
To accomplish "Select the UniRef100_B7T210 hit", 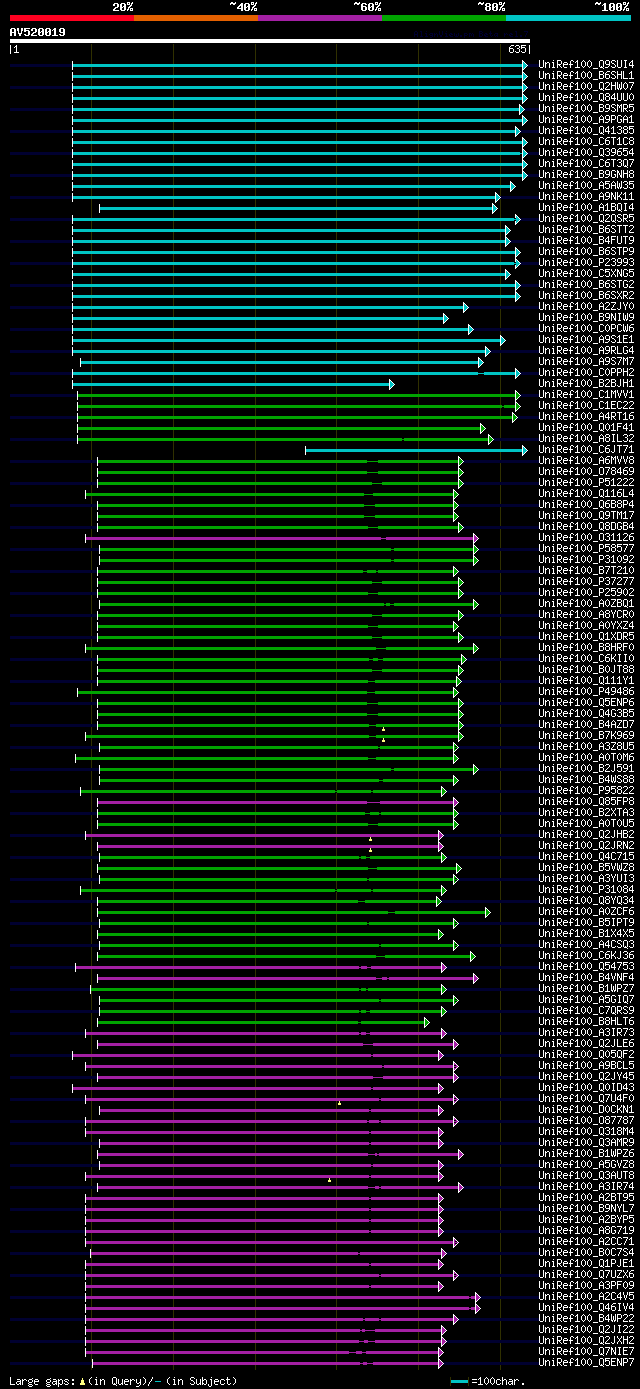I will click(x=586, y=571).
